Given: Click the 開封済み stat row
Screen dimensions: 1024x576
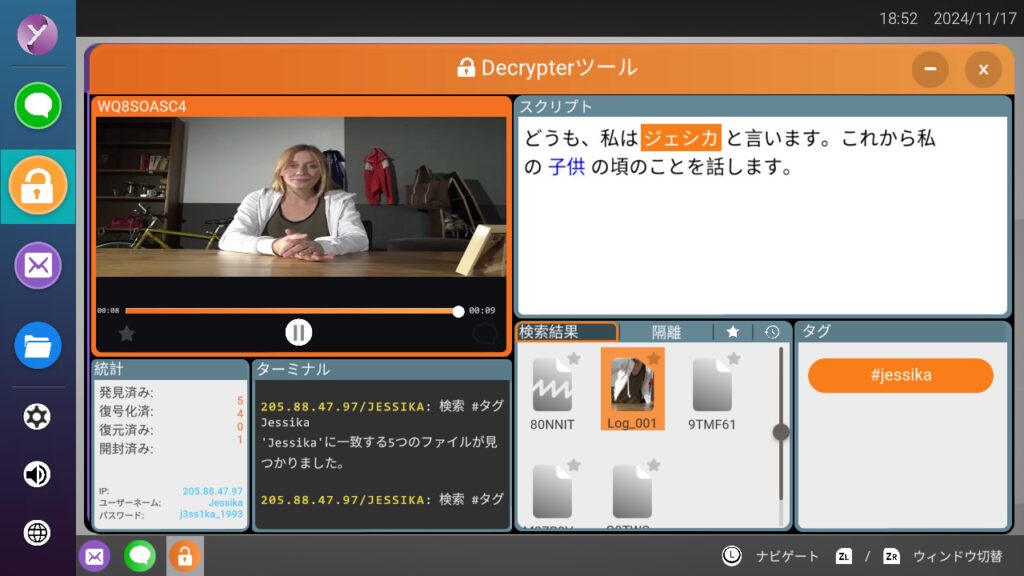Looking at the screenshot, I should (170, 449).
